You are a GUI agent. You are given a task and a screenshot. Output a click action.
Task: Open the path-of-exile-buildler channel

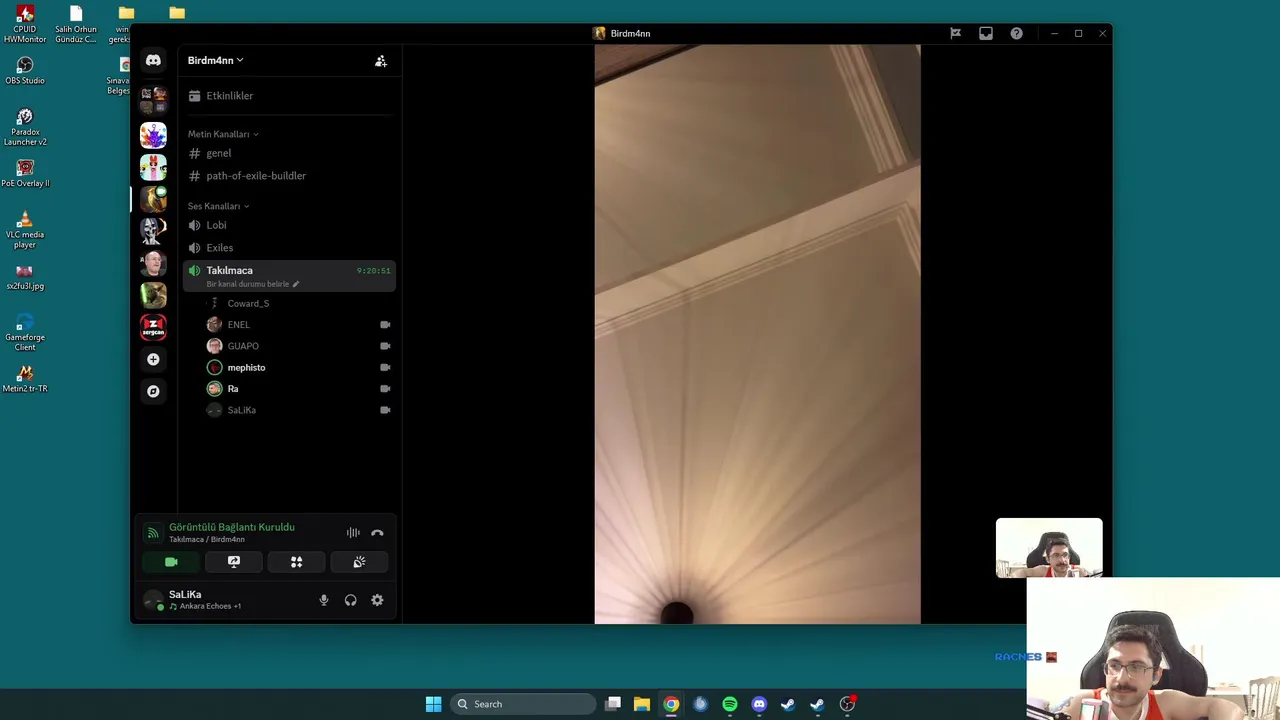pos(289,176)
